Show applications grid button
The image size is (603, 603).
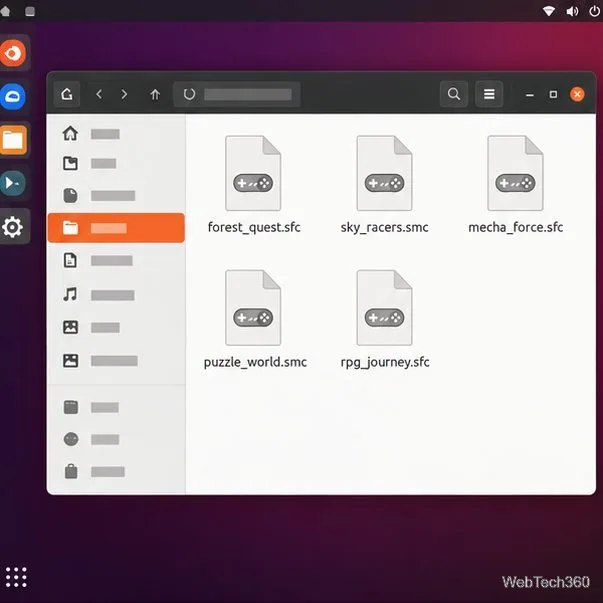(x=16, y=577)
